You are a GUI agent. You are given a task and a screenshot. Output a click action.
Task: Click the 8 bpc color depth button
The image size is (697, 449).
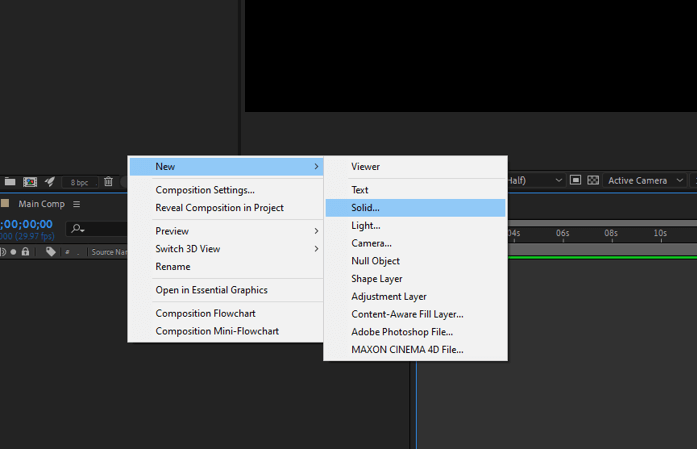(x=79, y=182)
